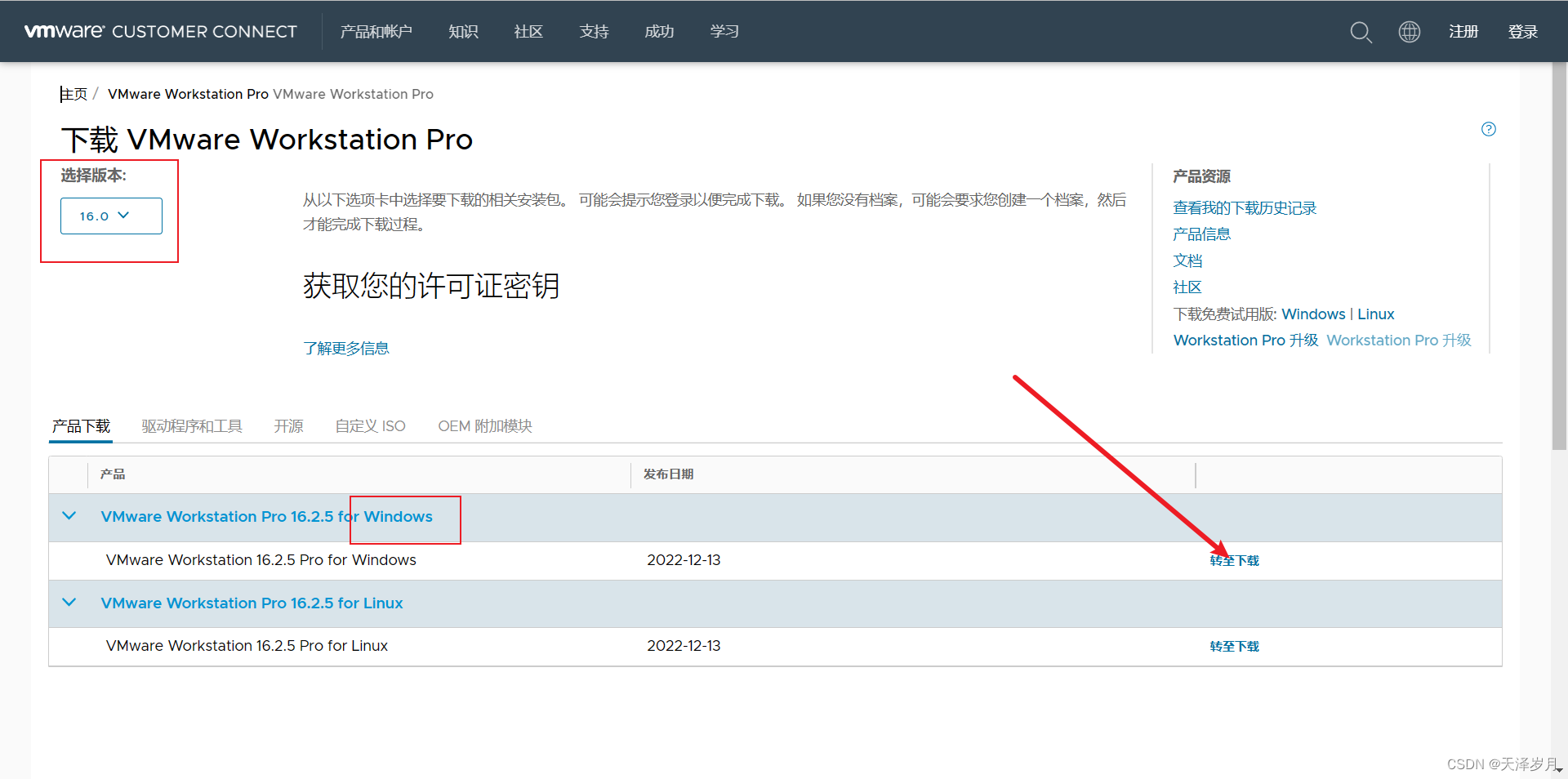Click the VMware Workstation Pro breadcrumb link
Viewport: 1568px width, 779px height.
(x=188, y=94)
